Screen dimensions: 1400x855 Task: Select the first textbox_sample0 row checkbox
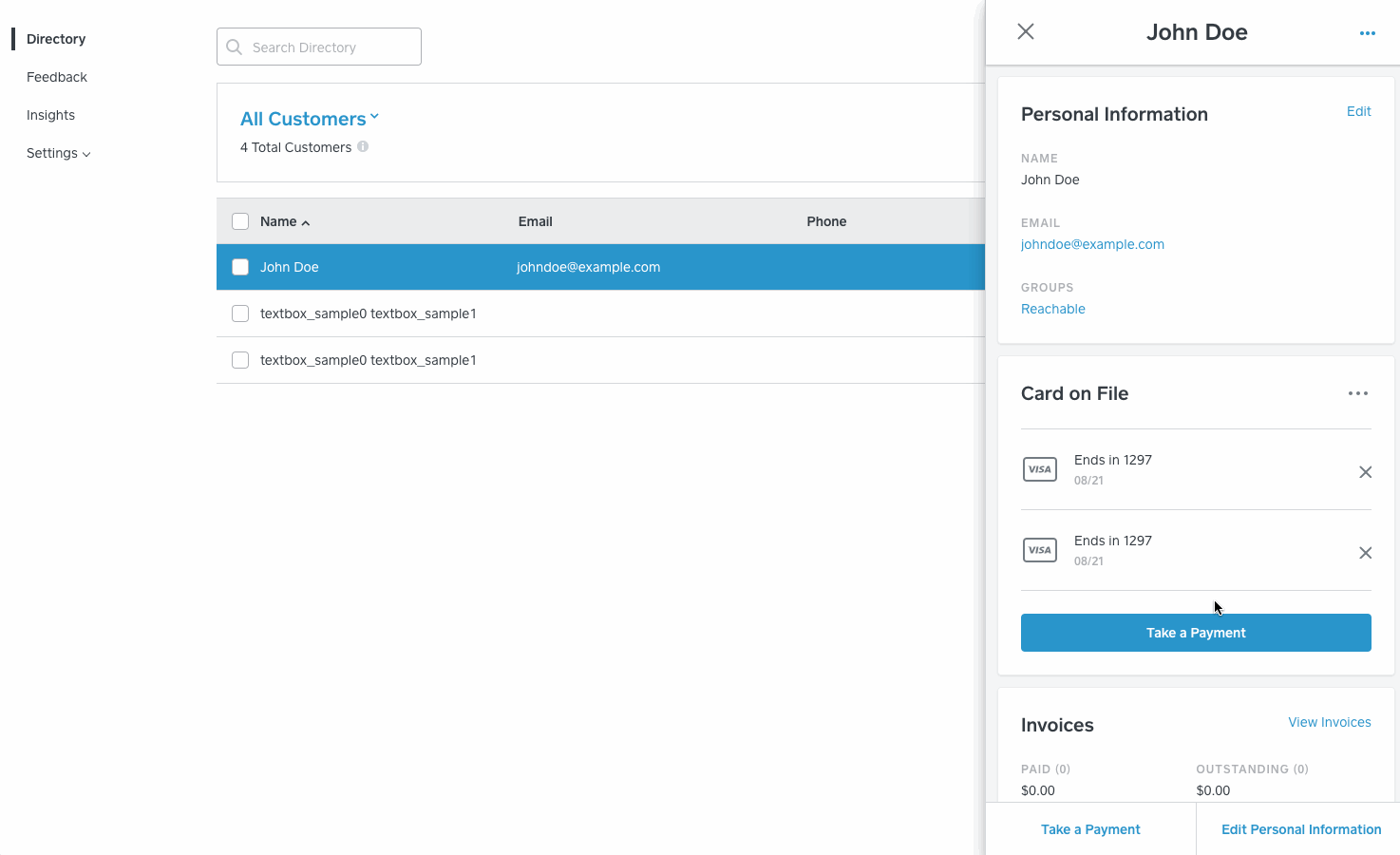[x=240, y=313]
